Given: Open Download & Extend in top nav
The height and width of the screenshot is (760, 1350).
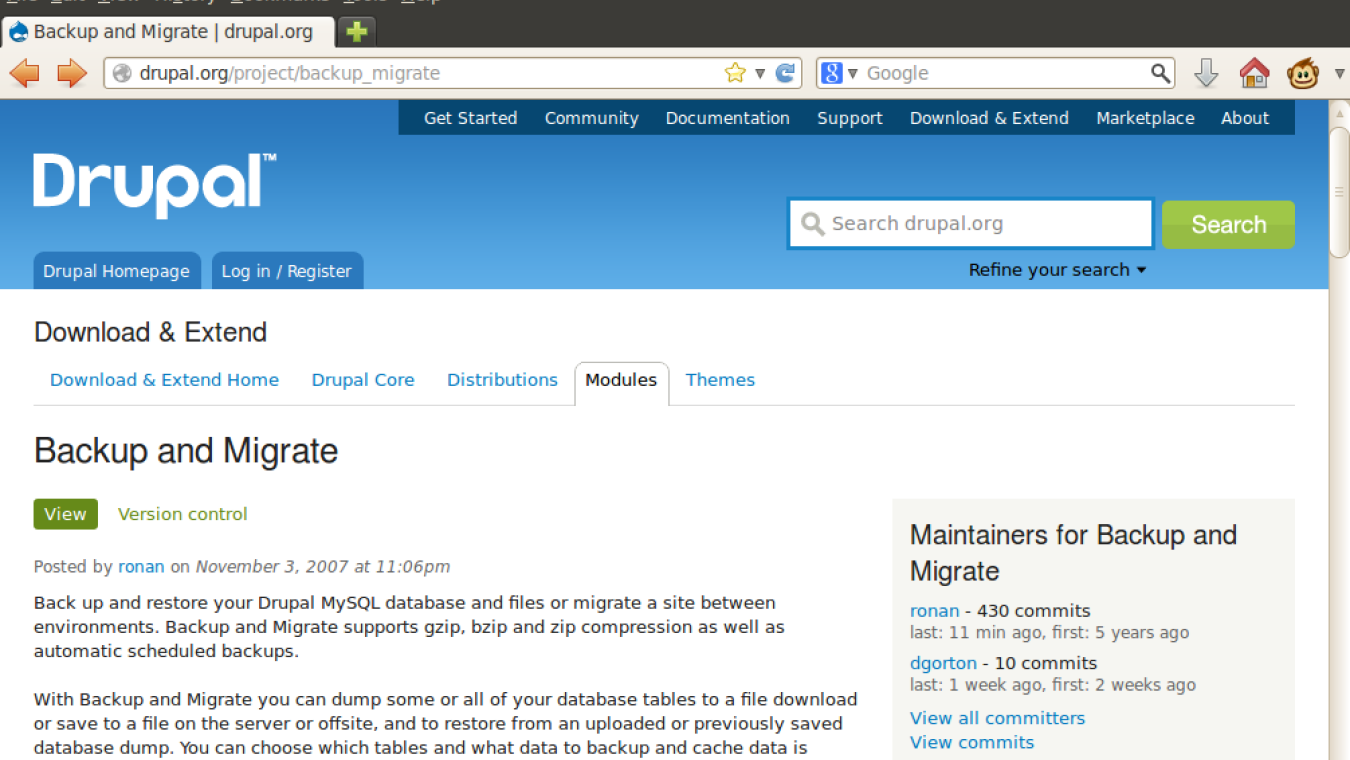Looking at the screenshot, I should coord(989,118).
